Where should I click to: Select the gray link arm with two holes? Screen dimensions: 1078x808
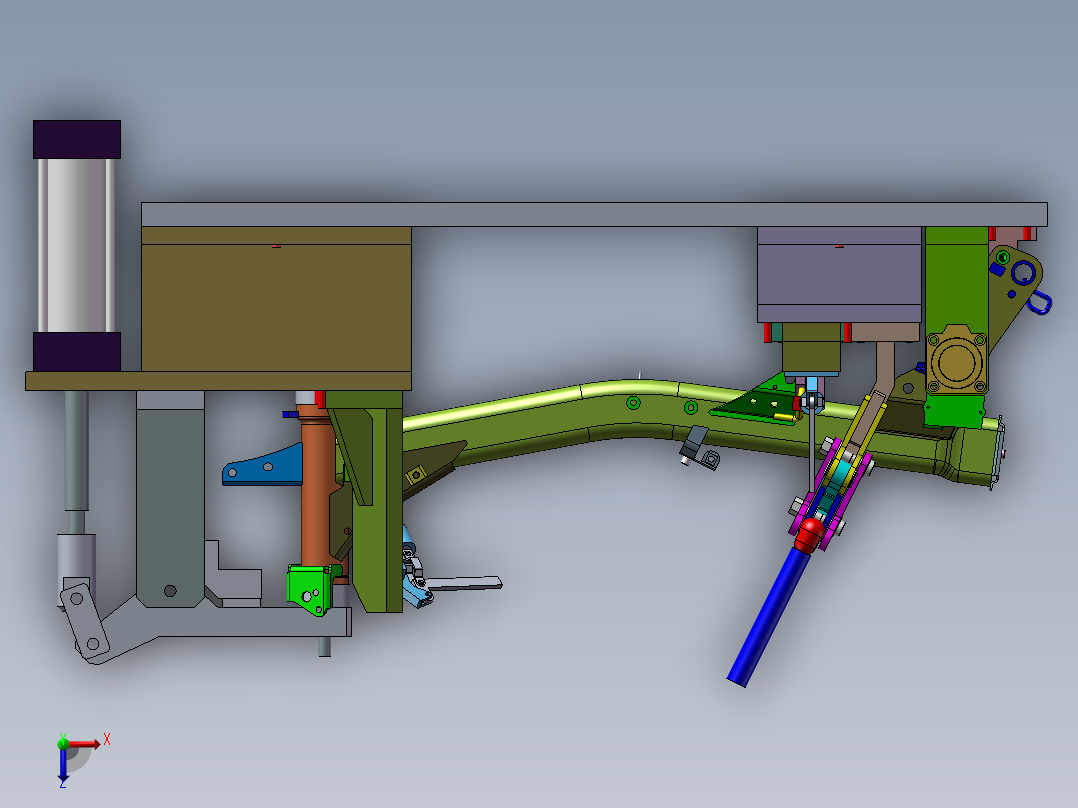(85, 620)
